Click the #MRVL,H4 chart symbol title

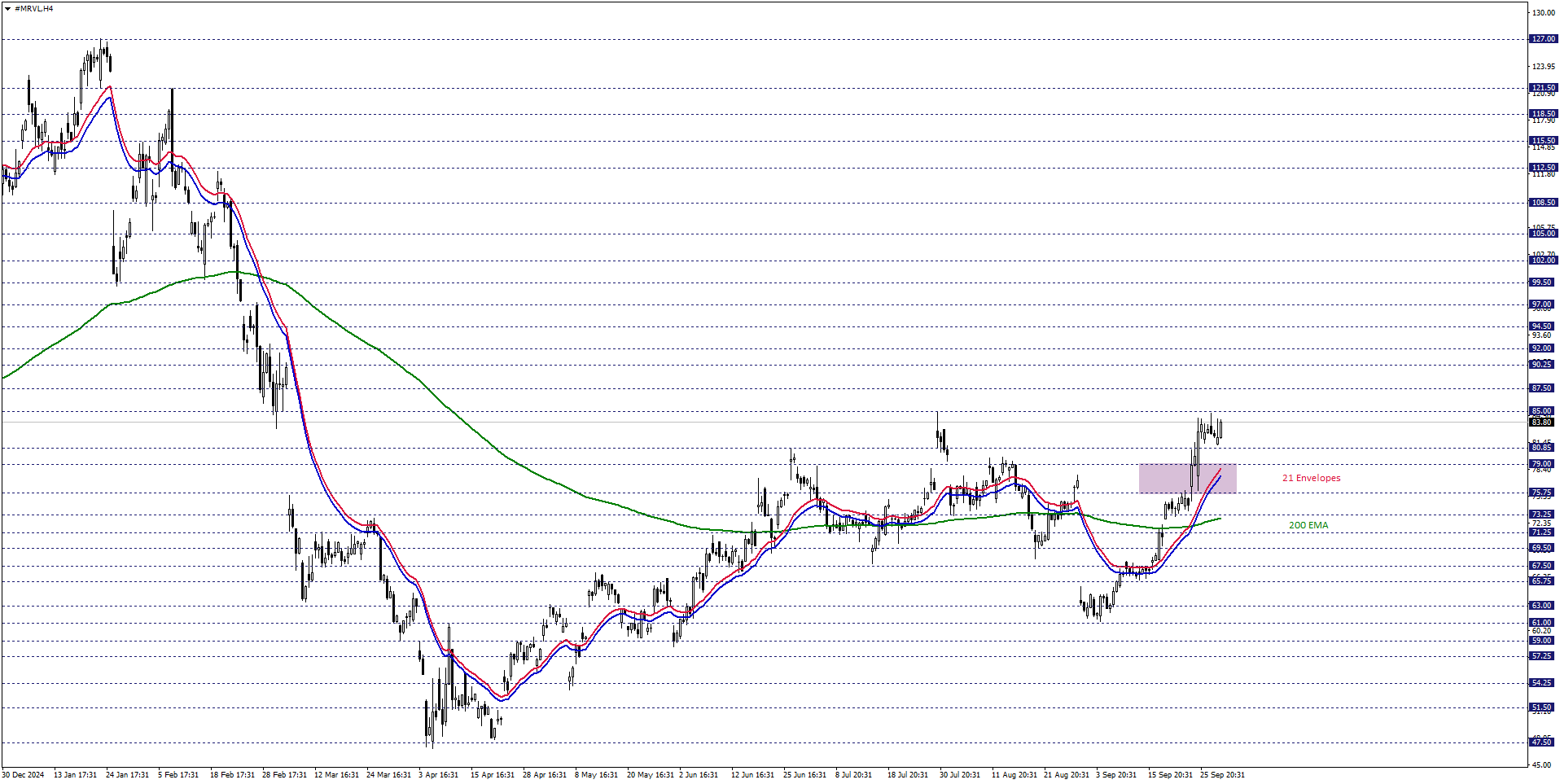pos(34,8)
